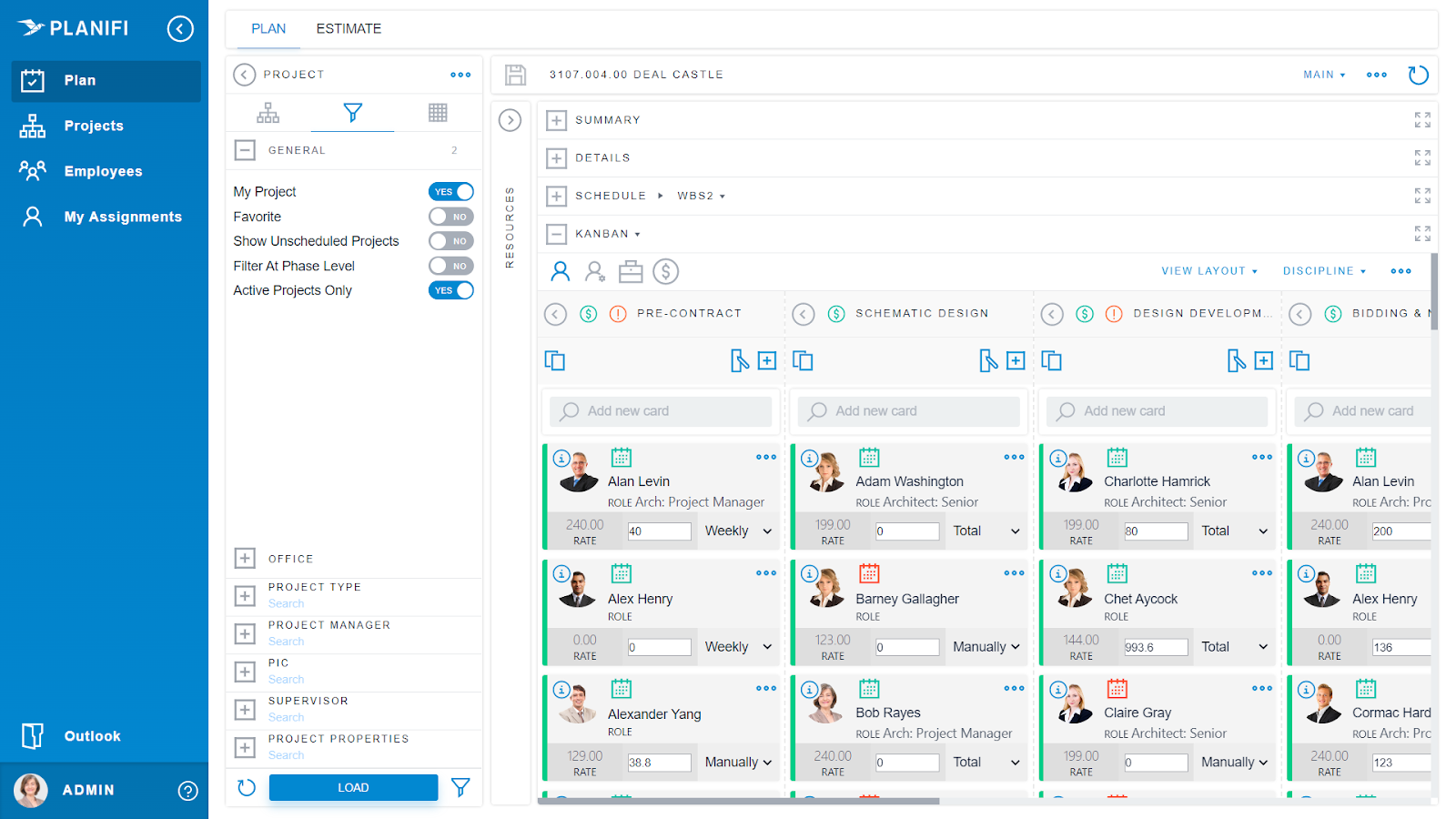Image resolution: width=1456 pixels, height=819 pixels.
Task: Switch to the ESTIMATE tab
Action: [x=349, y=28]
